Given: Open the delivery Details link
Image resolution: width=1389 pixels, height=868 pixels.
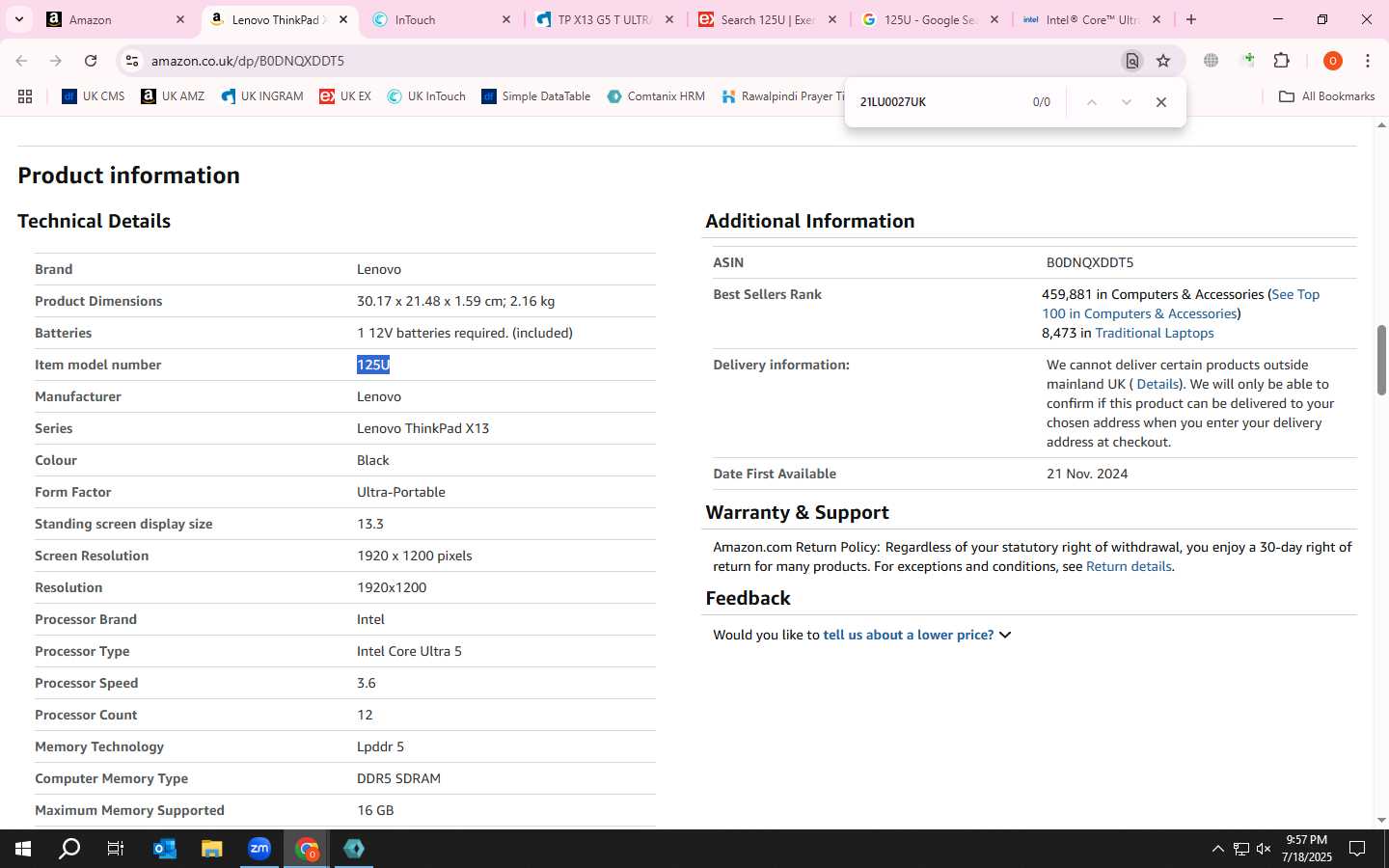Looking at the screenshot, I should coord(1157,384).
